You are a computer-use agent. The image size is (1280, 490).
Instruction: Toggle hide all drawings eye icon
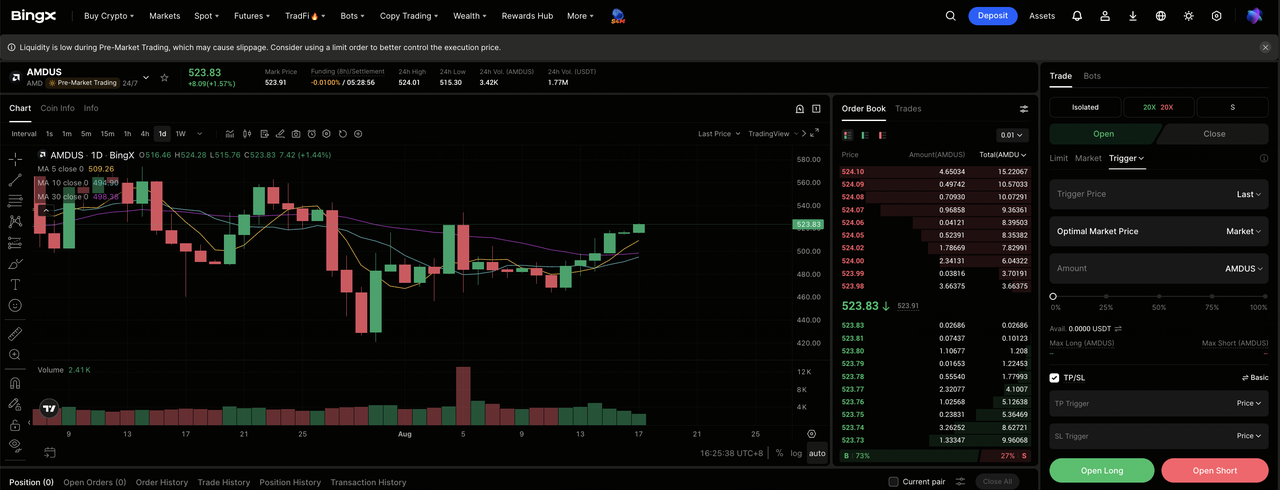15,445
